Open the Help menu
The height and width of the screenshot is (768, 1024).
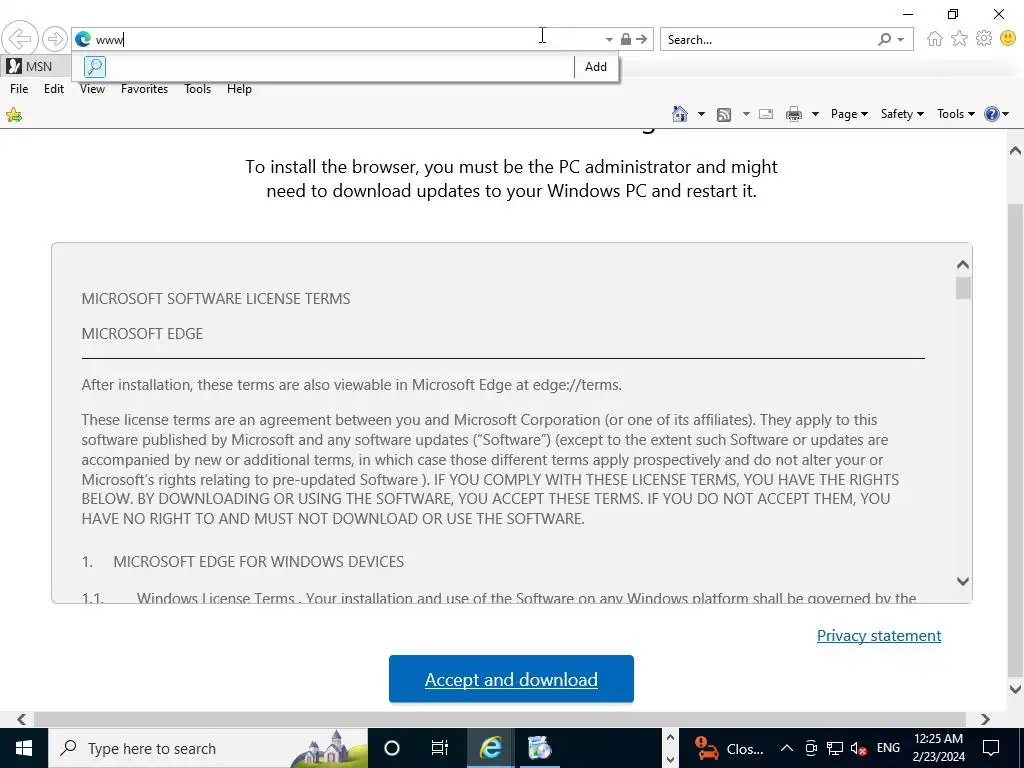pos(239,89)
